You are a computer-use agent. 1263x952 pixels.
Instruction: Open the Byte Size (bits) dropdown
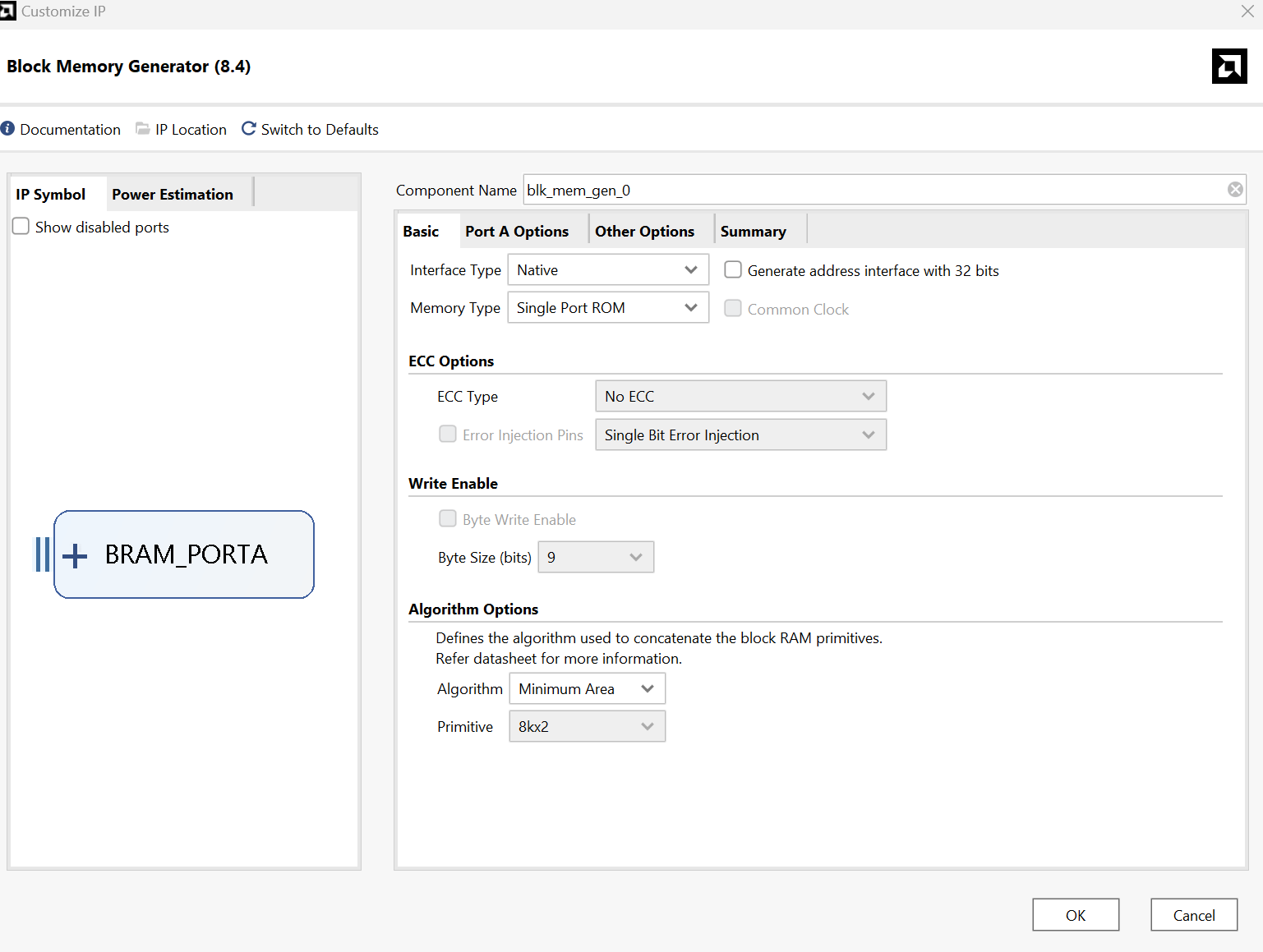[596, 557]
